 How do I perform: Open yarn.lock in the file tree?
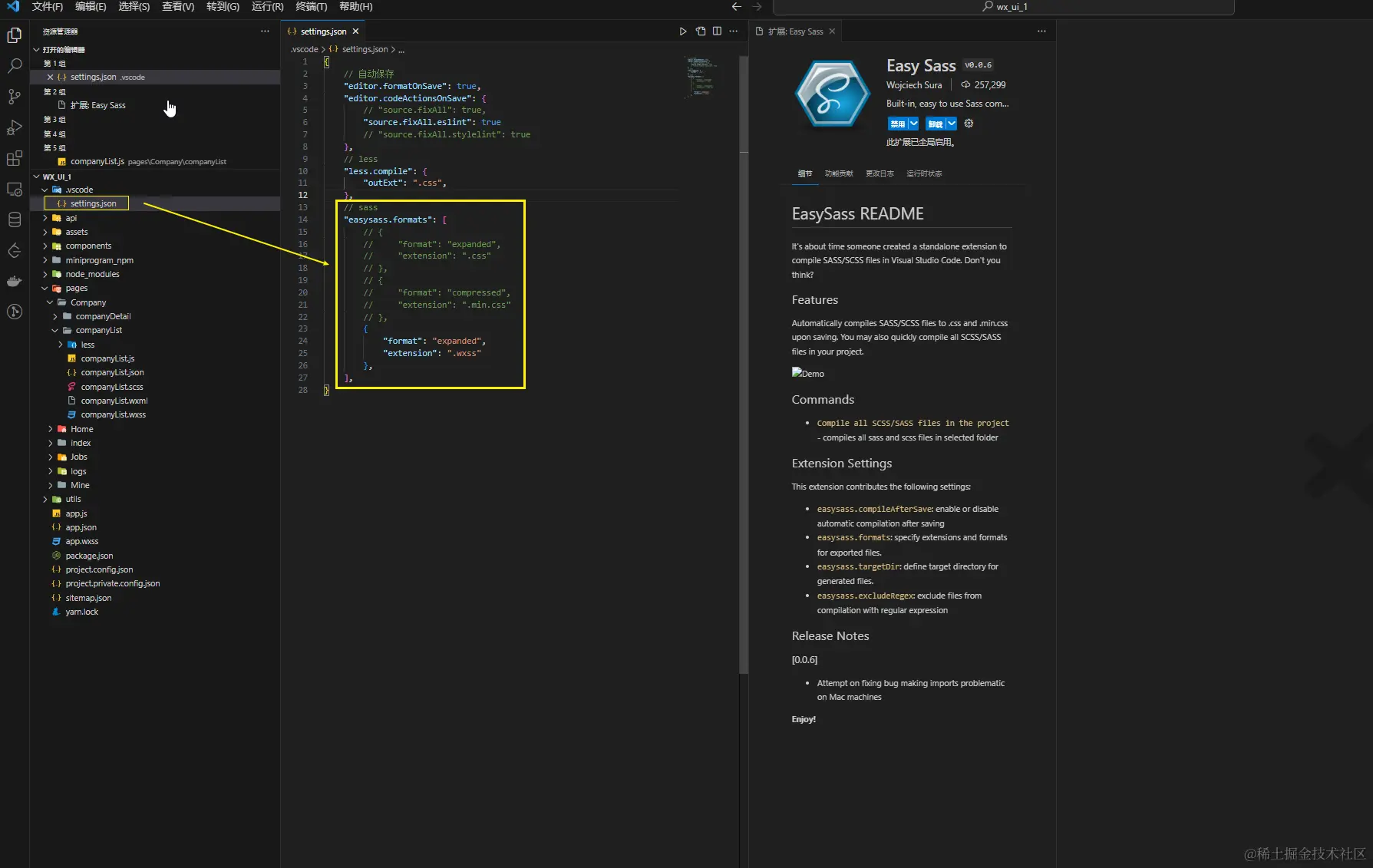click(x=81, y=612)
